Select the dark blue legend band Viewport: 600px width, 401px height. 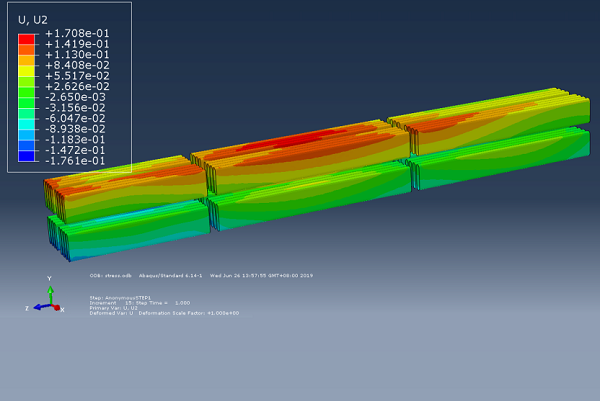(x=27, y=155)
